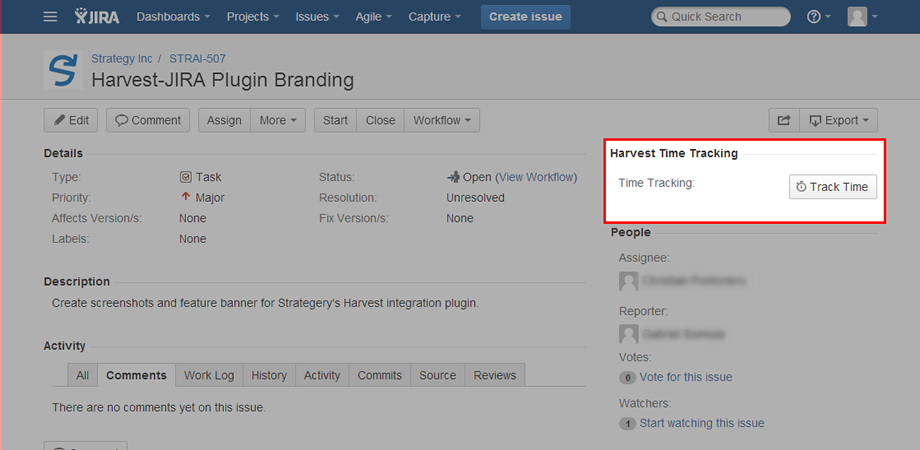920x450 pixels.
Task: Open the user profile avatar menu
Action: (862, 17)
